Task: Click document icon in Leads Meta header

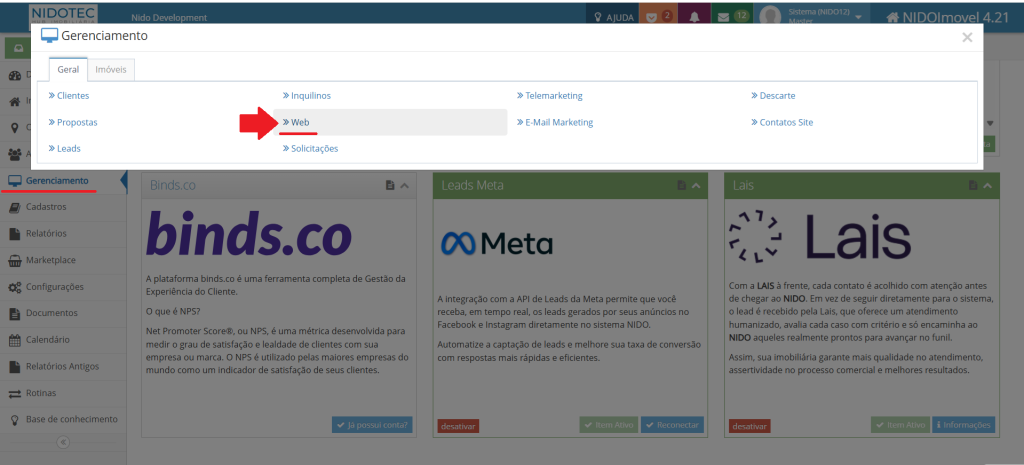Action: coord(681,185)
